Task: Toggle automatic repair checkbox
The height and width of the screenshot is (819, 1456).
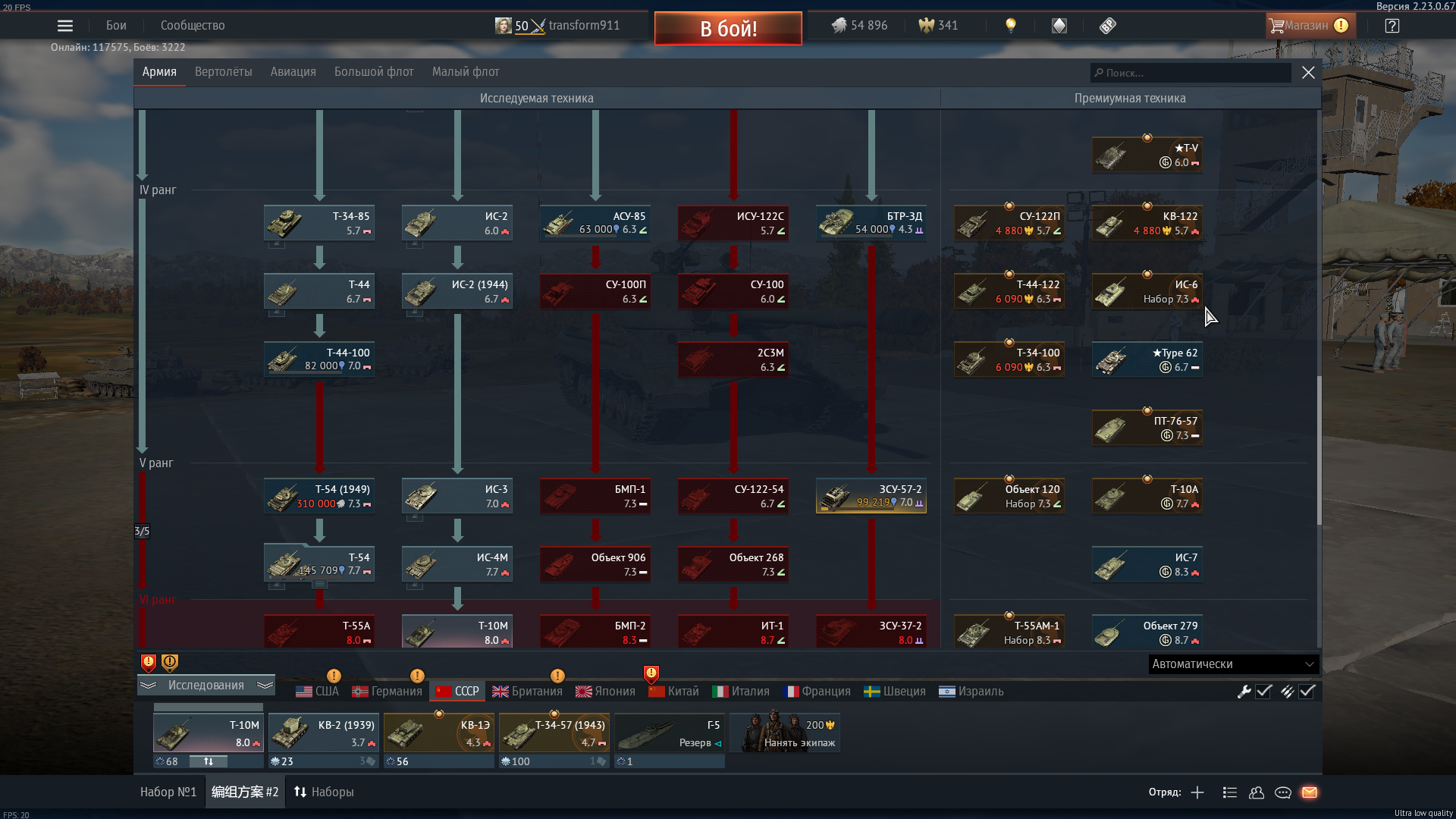Action: coord(1263,692)
